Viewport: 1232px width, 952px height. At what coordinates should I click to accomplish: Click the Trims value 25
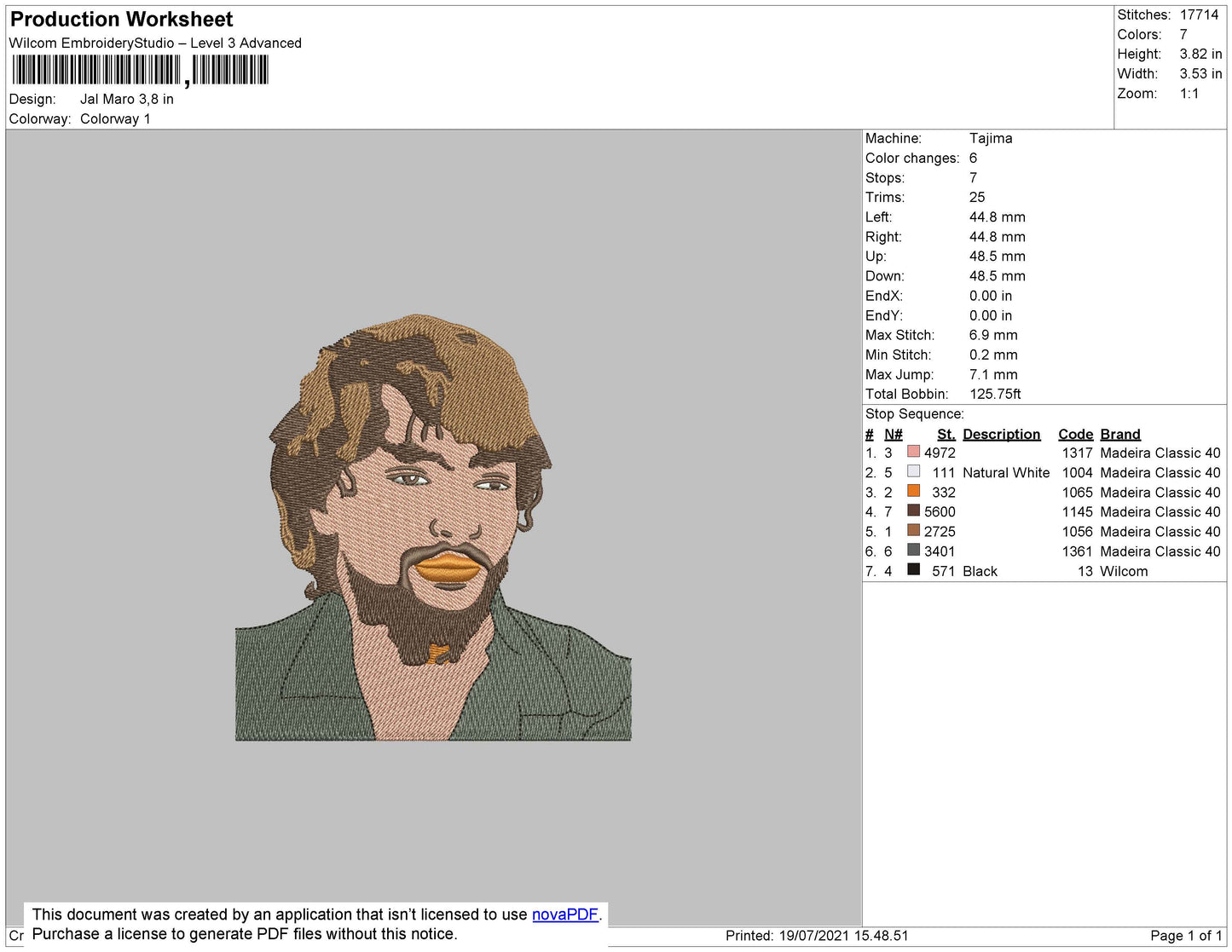[x=977, y=197]
